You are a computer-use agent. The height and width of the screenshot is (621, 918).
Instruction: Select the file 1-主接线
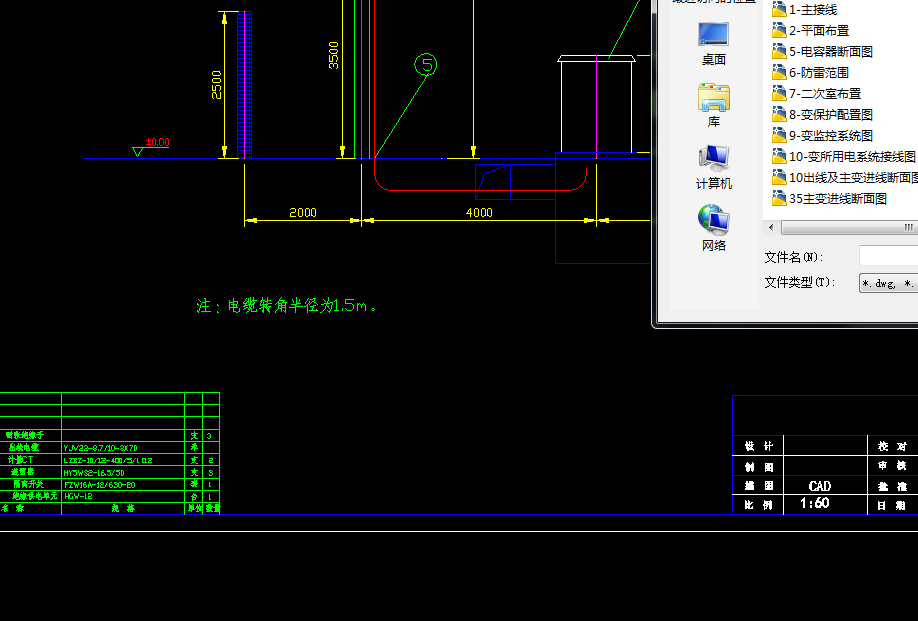804,9
